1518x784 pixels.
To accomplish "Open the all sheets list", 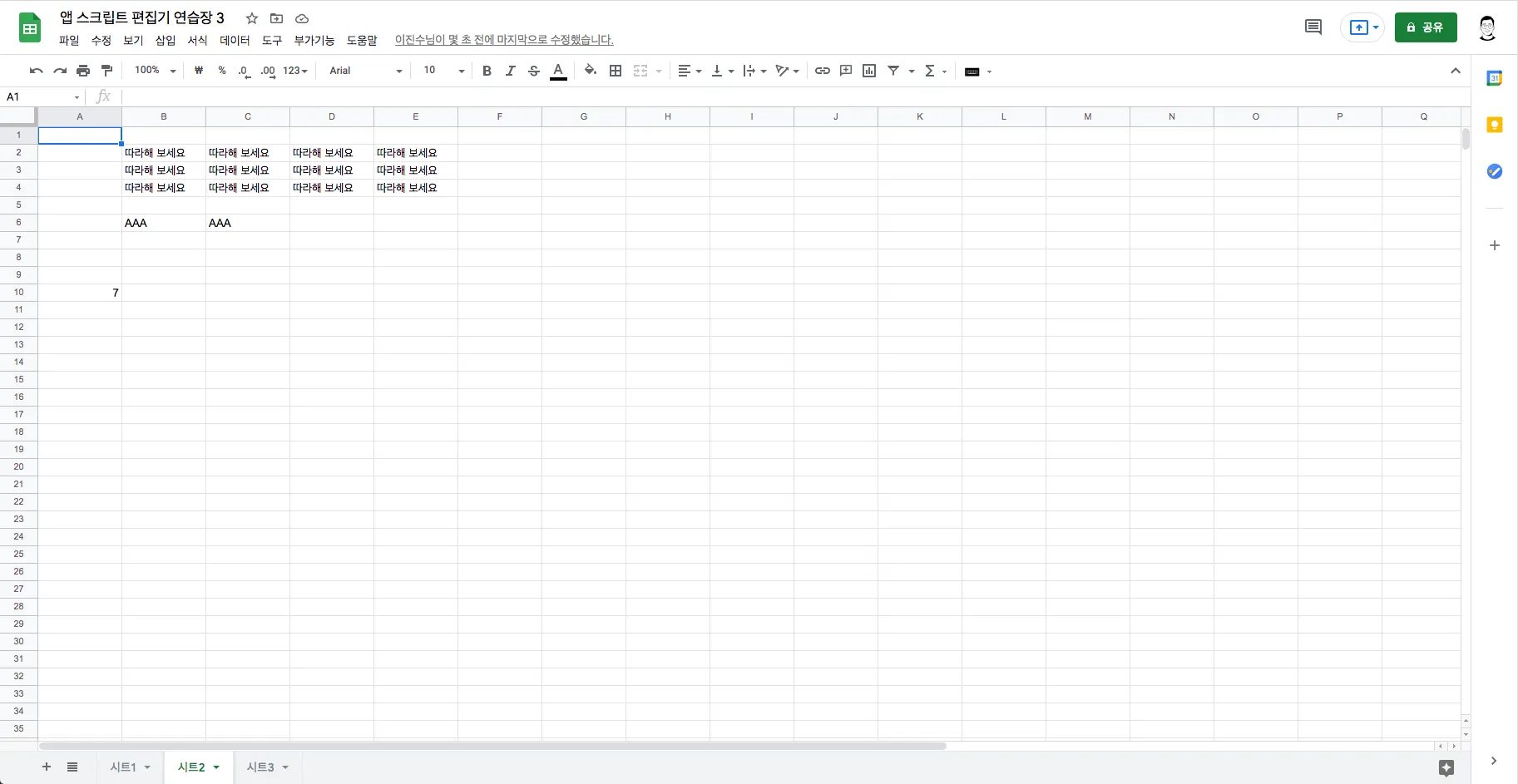I will tap(72, 767).
